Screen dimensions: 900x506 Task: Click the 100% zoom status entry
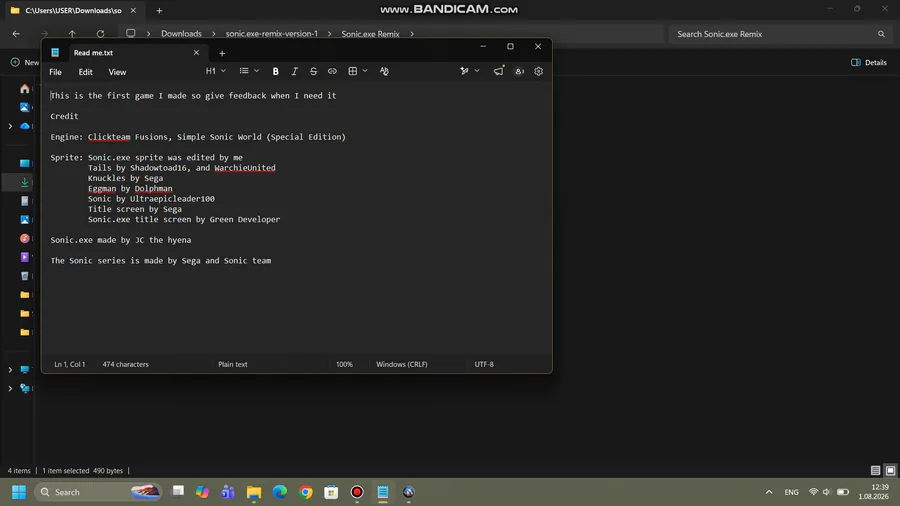coord(344,364)
